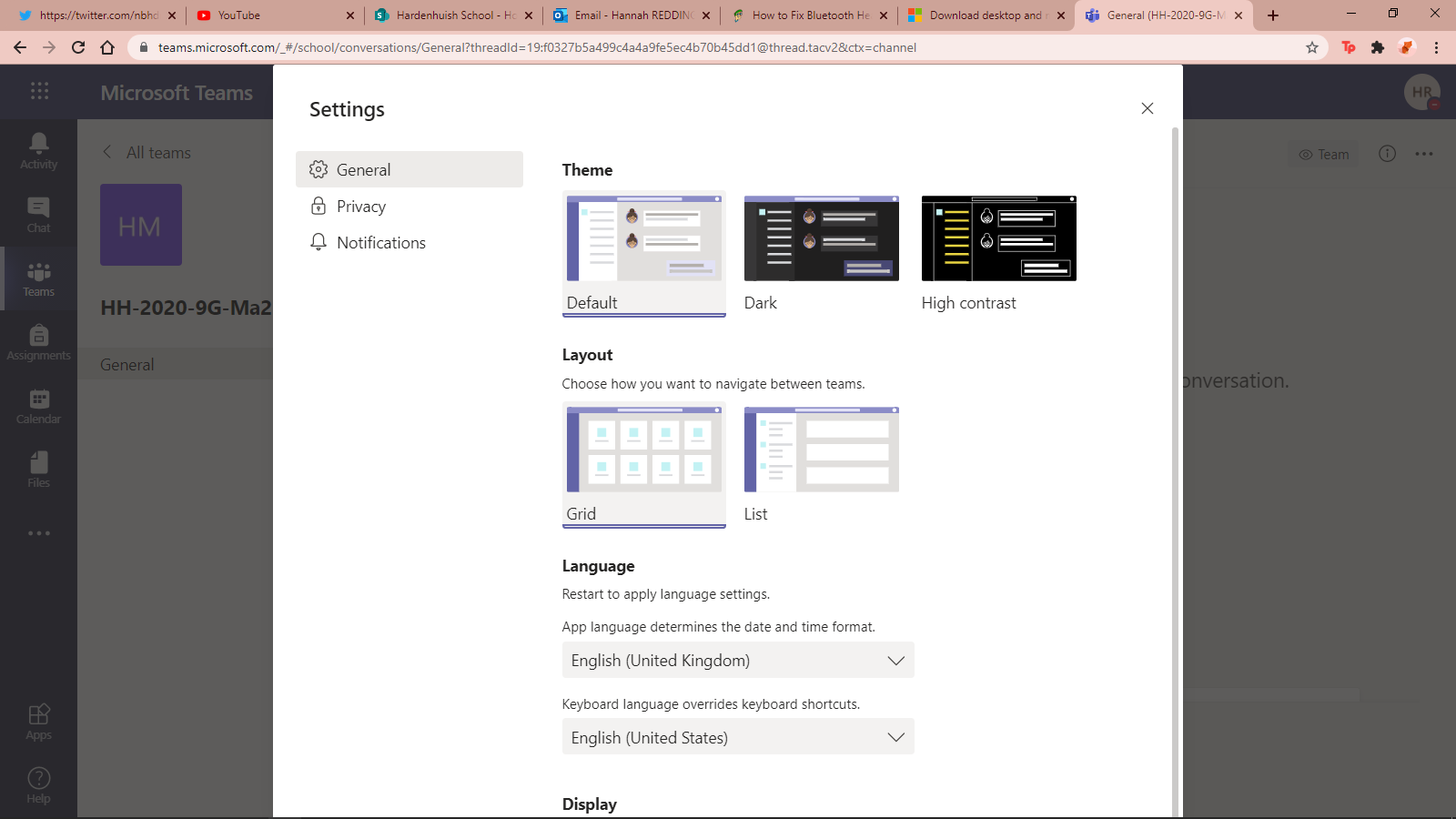
Task: Go to Chrome home page icon
Action: [x=107, y=47]
